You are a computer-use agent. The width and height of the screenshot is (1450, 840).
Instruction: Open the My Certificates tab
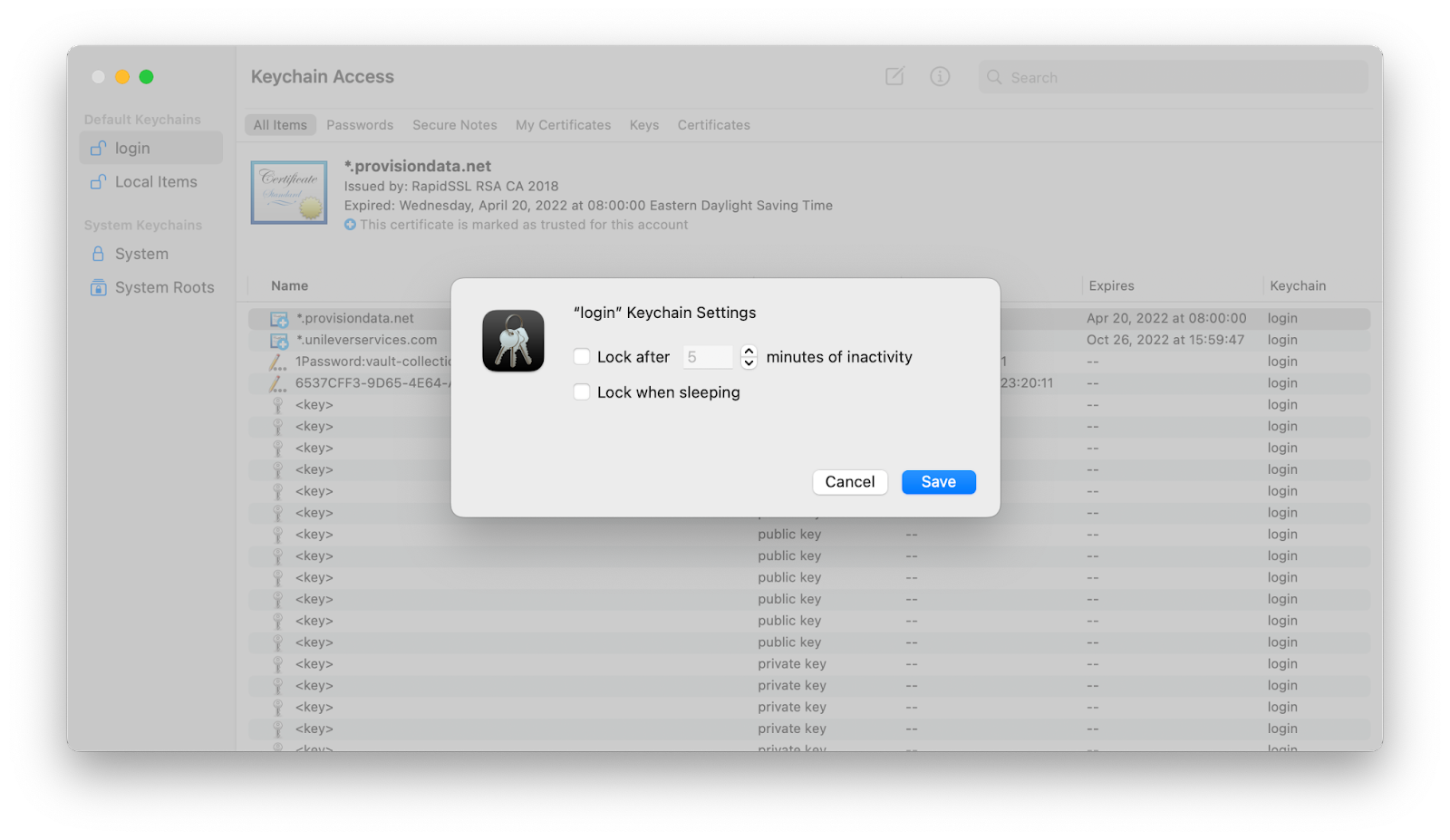tap(563, 124)
